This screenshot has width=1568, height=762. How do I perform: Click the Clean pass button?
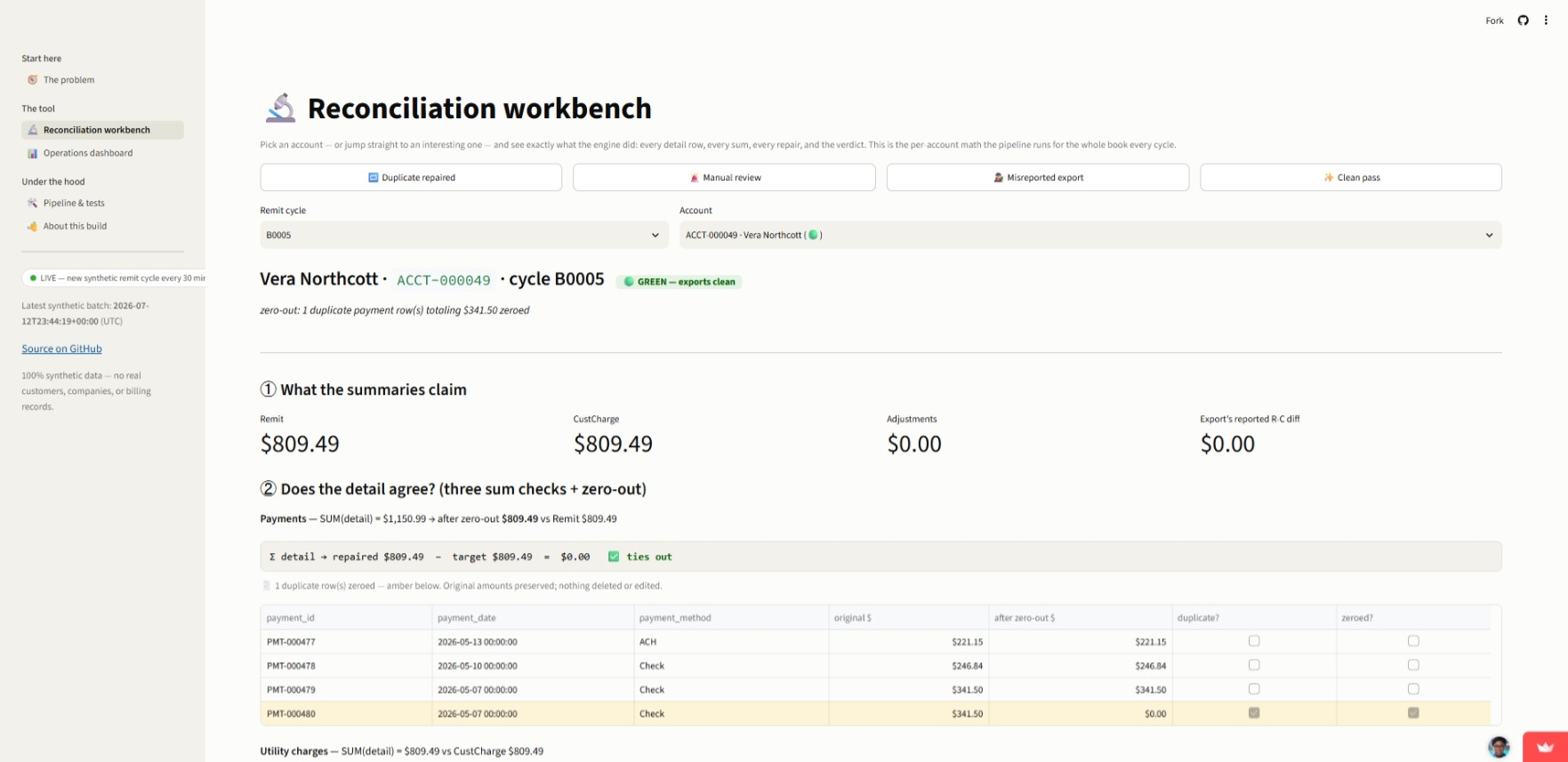[x=1350, y=177]
